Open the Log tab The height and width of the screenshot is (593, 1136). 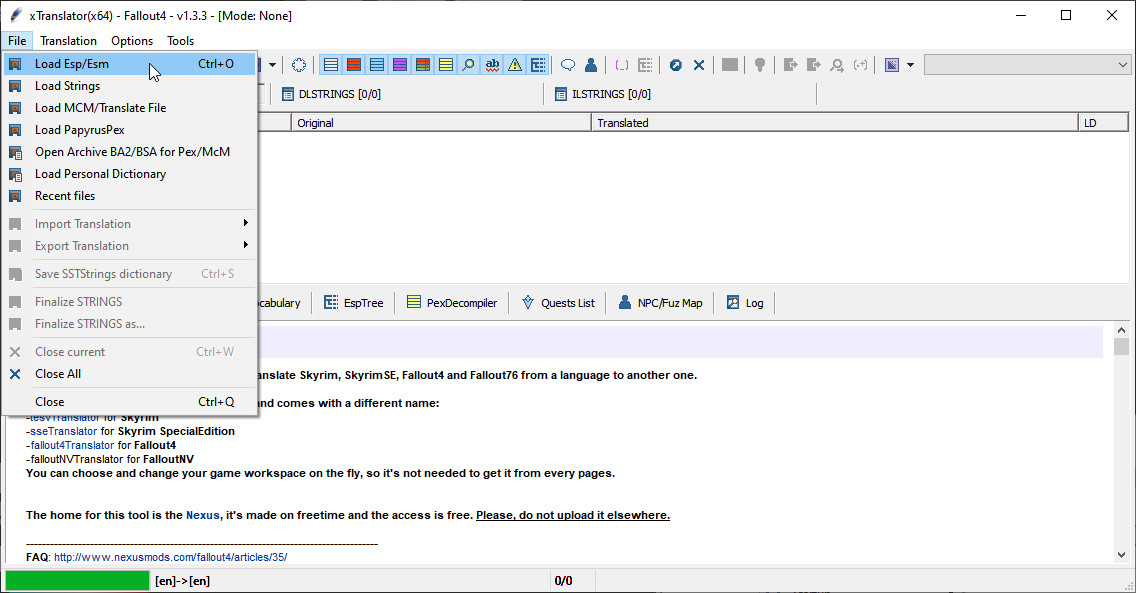coord(746,303)
